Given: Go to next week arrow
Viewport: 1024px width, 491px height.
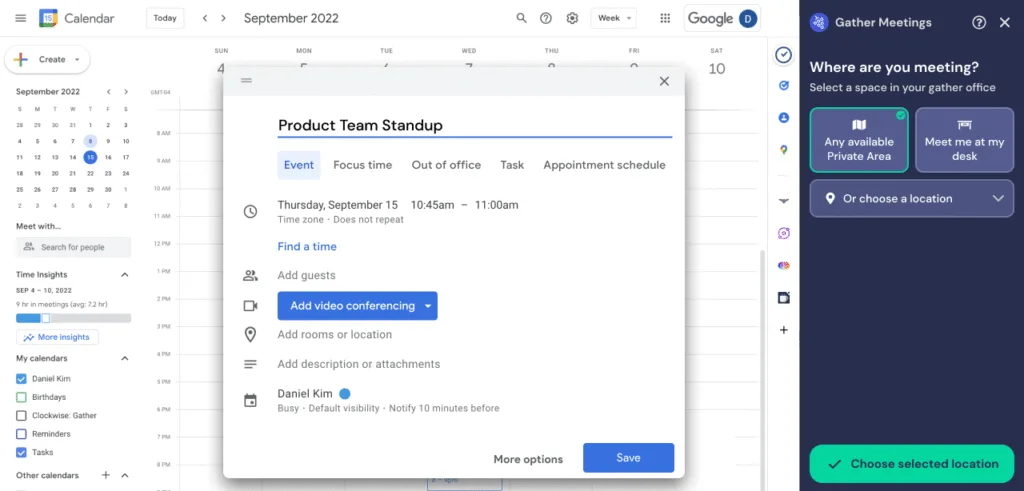Looking at the screenshot, I should 223,18.
